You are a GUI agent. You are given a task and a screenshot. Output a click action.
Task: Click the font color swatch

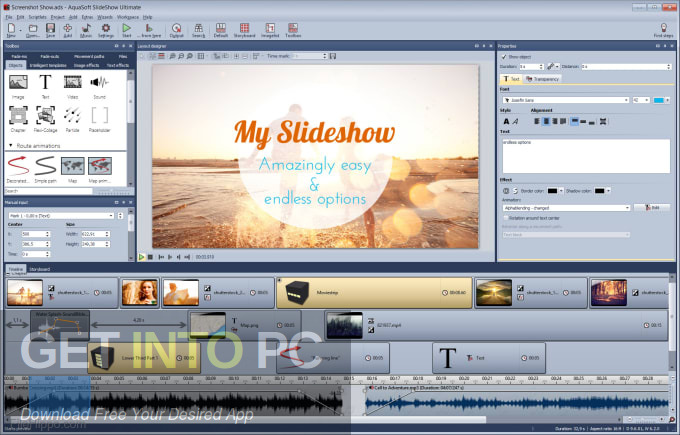coord(658,100)
